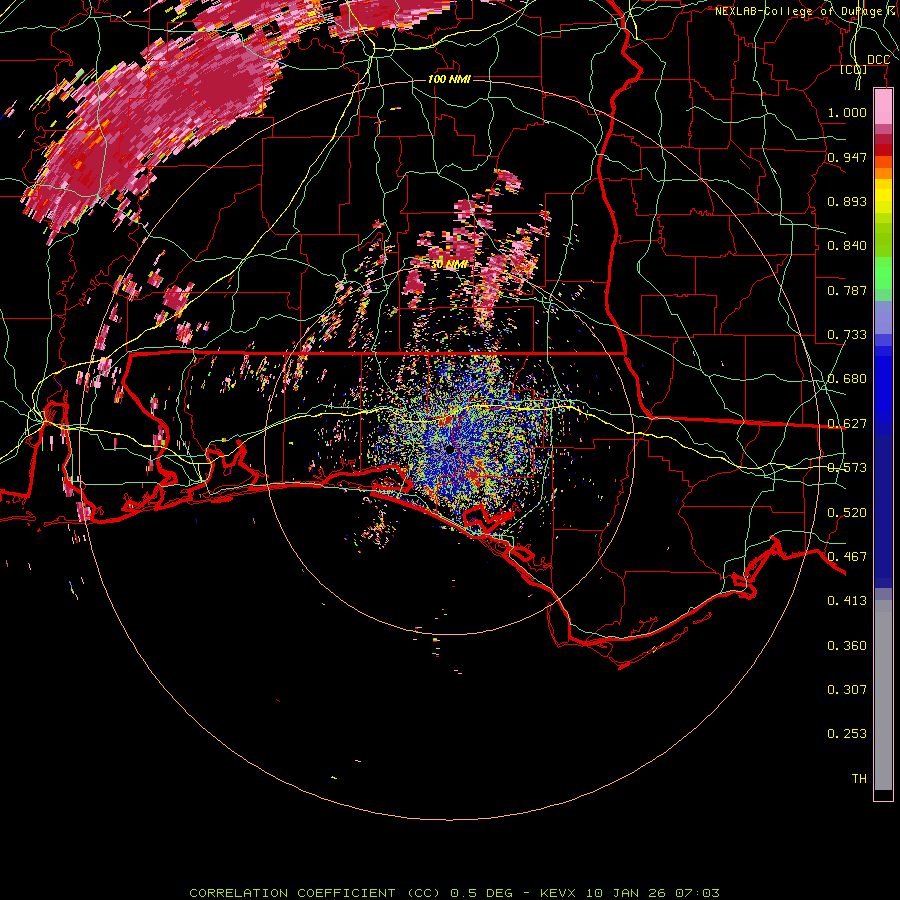The height and width of the screenshot is (900, 900).
Task: Select the 0.840 legend value
Action: 847,246
